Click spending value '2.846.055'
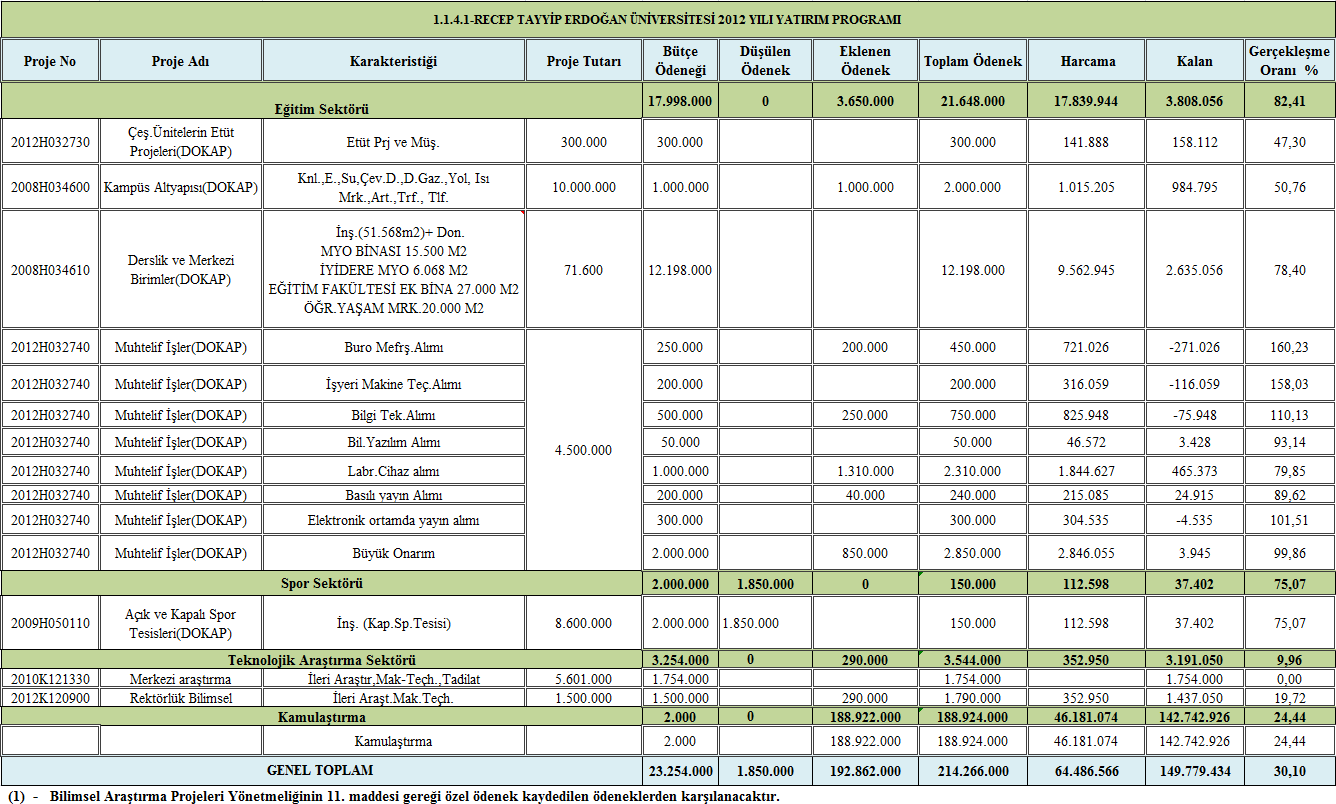Image resolution: width=1336 pixels, height=804 pixels. pyautogui.click(x=1087, y=553)
